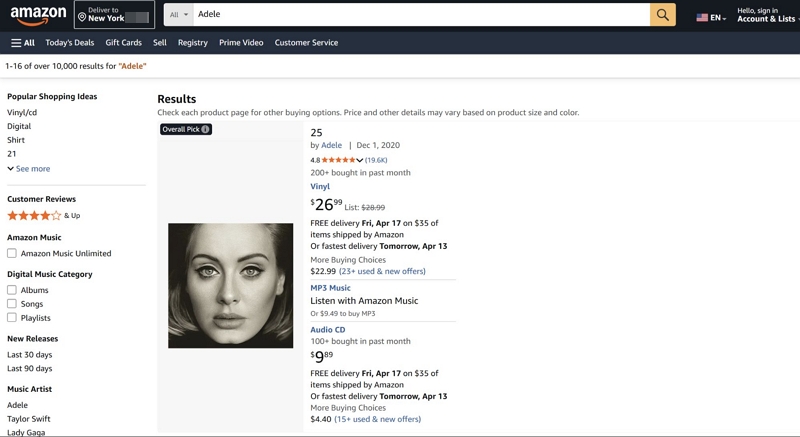
Task: Select Vinyl format link
Action: point(320,187)
